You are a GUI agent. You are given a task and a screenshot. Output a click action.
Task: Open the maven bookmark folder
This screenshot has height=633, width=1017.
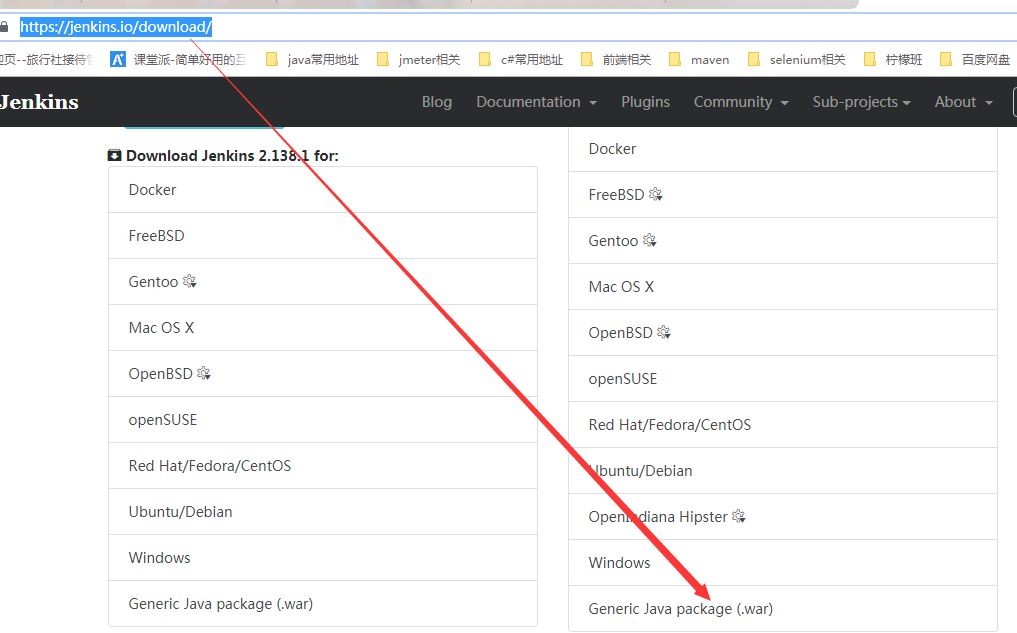[x=699, y=60]
